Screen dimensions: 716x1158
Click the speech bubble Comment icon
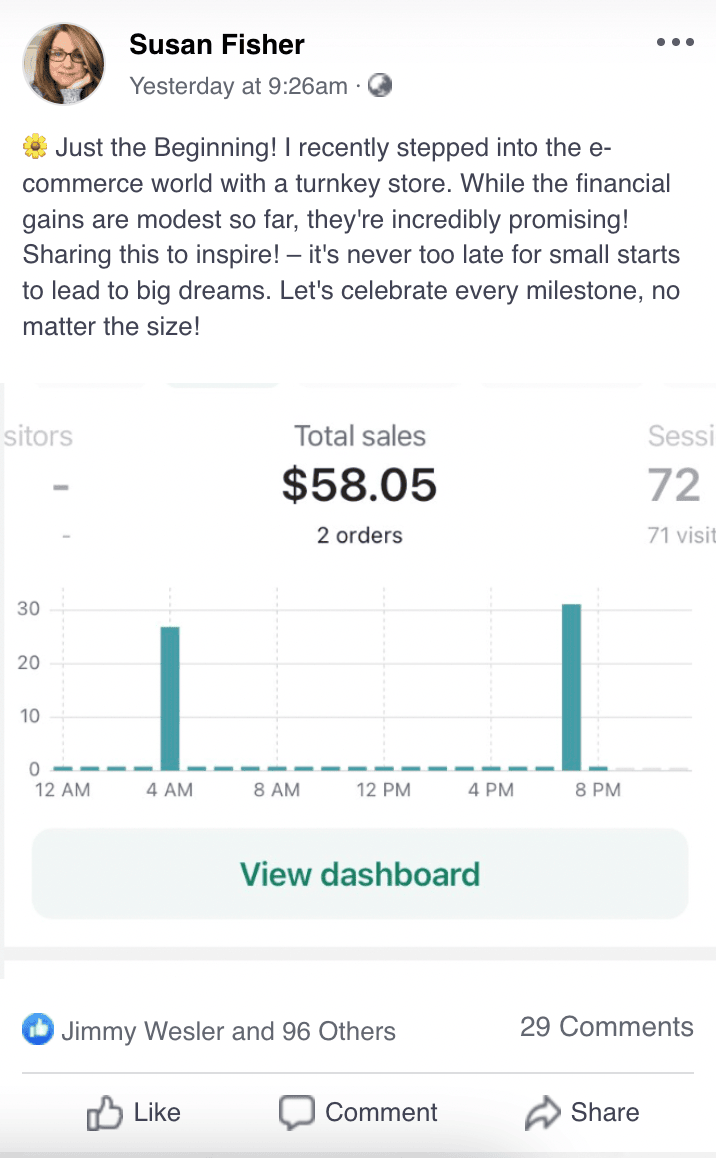tap(296, 1113)
